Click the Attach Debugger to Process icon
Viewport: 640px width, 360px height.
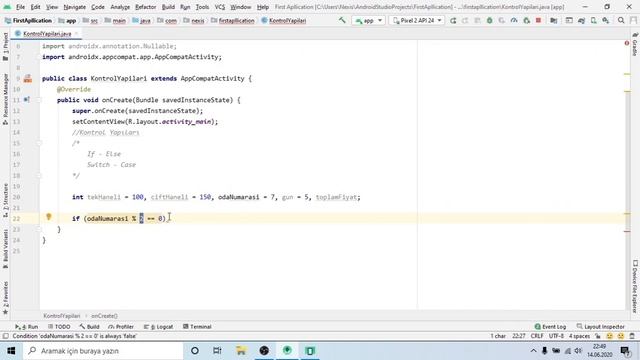tap(527, 20)
